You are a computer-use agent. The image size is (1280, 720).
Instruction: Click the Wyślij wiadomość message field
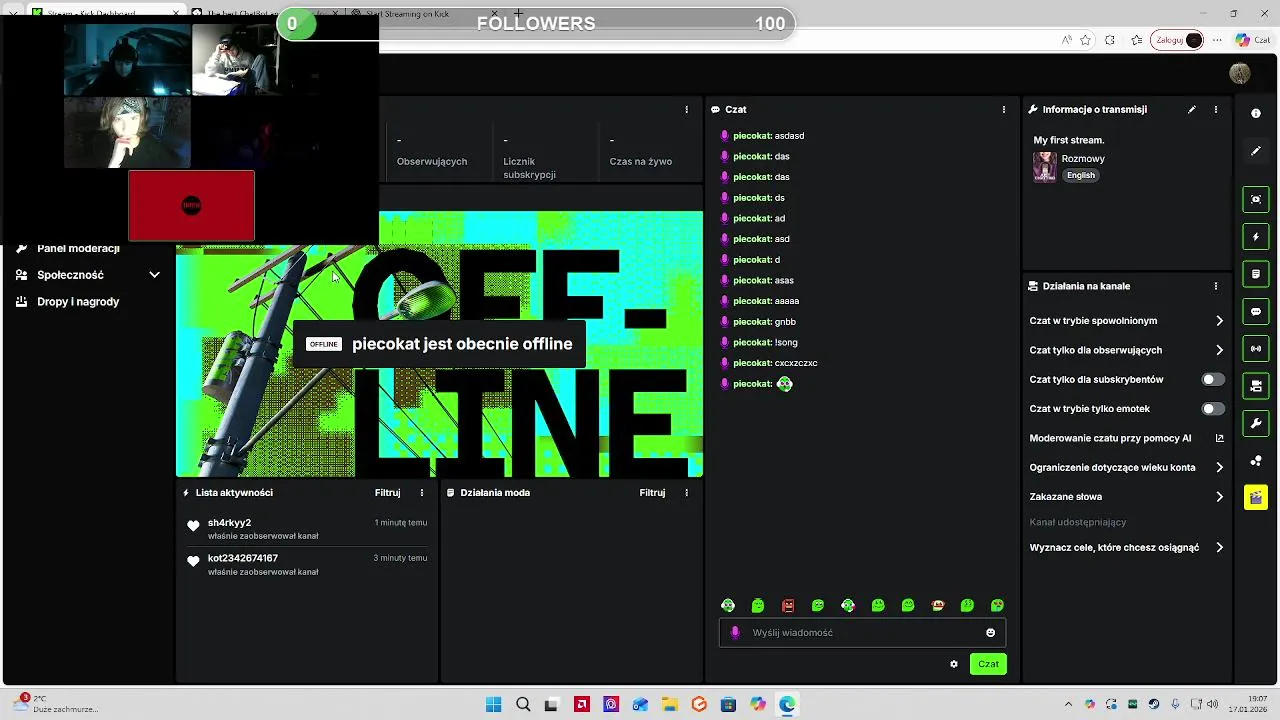tap(862, 632)
